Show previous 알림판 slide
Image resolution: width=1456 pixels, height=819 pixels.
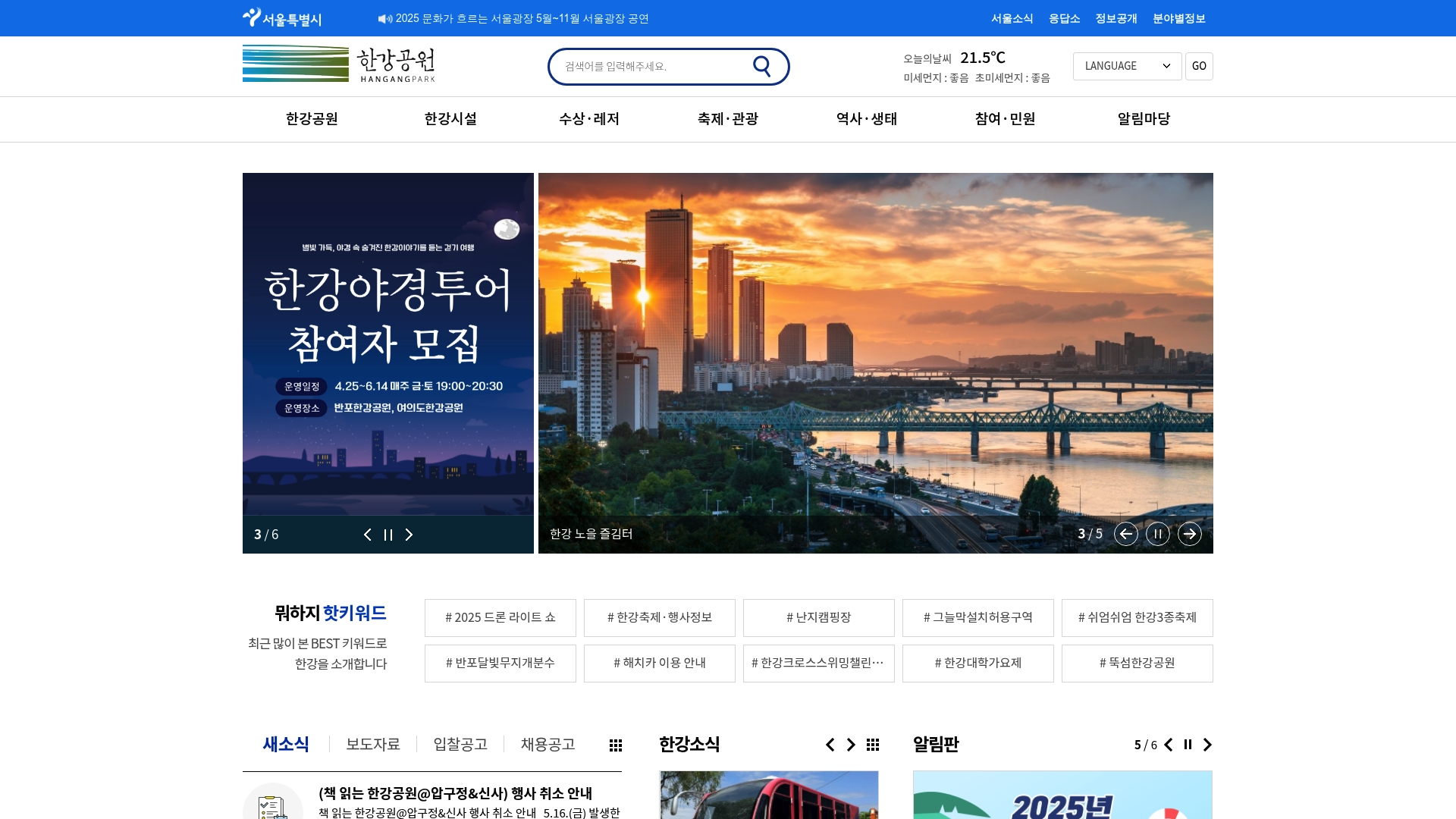[1169, 745]
